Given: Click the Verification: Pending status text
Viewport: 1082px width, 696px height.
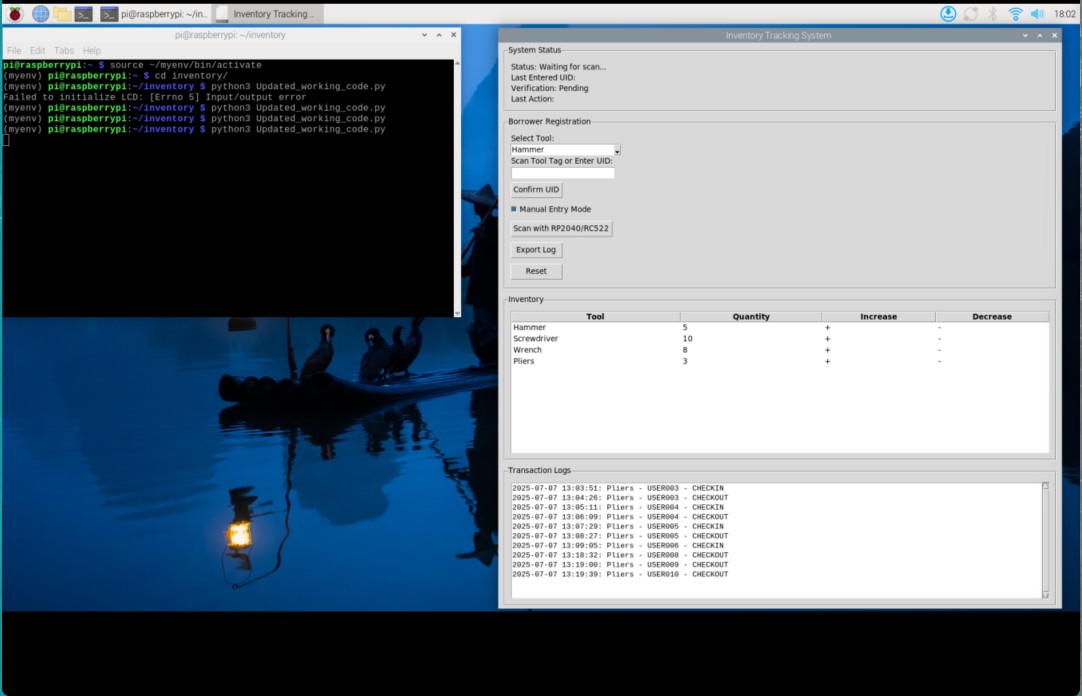Looking at the screenshot, I should pyautogui.click(x=549, y=88).
